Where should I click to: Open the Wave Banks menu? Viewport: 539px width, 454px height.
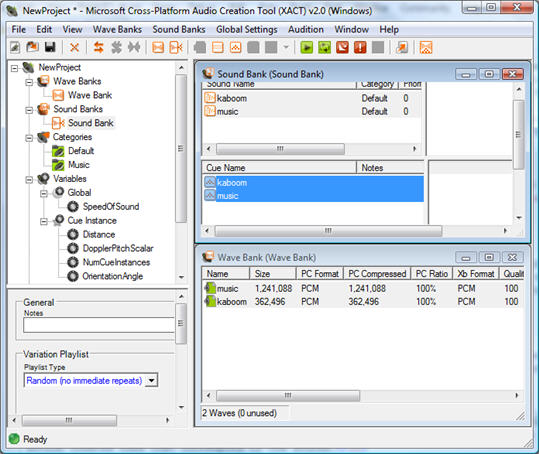pos(117,30)
